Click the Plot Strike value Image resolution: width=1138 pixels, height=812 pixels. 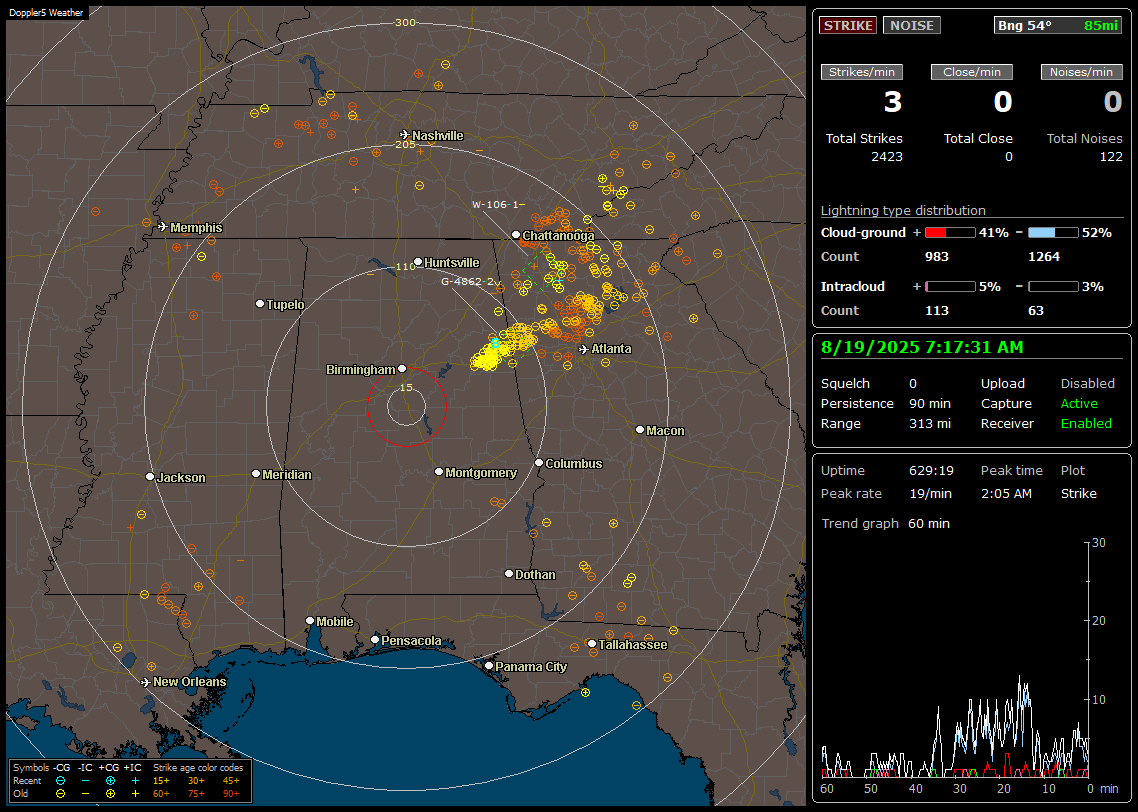[x=1078, y=493]
